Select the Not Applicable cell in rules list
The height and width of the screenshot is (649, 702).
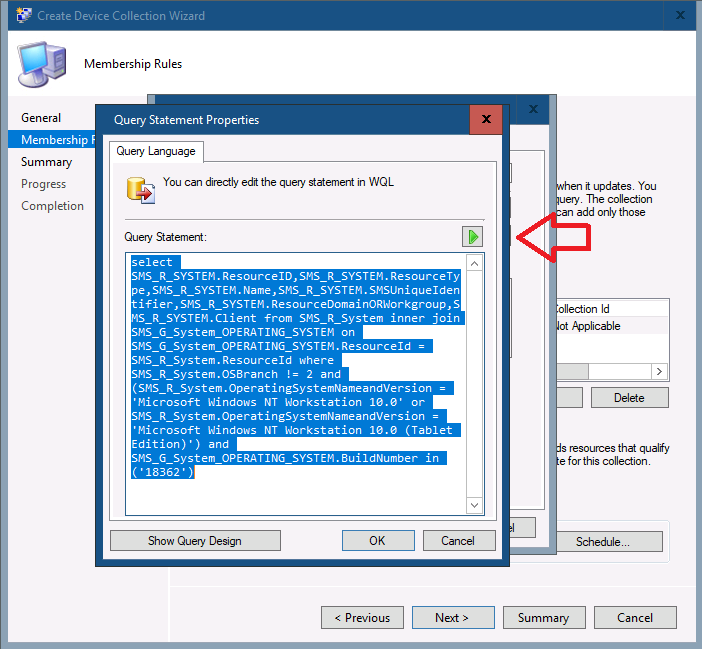(588, 326)
